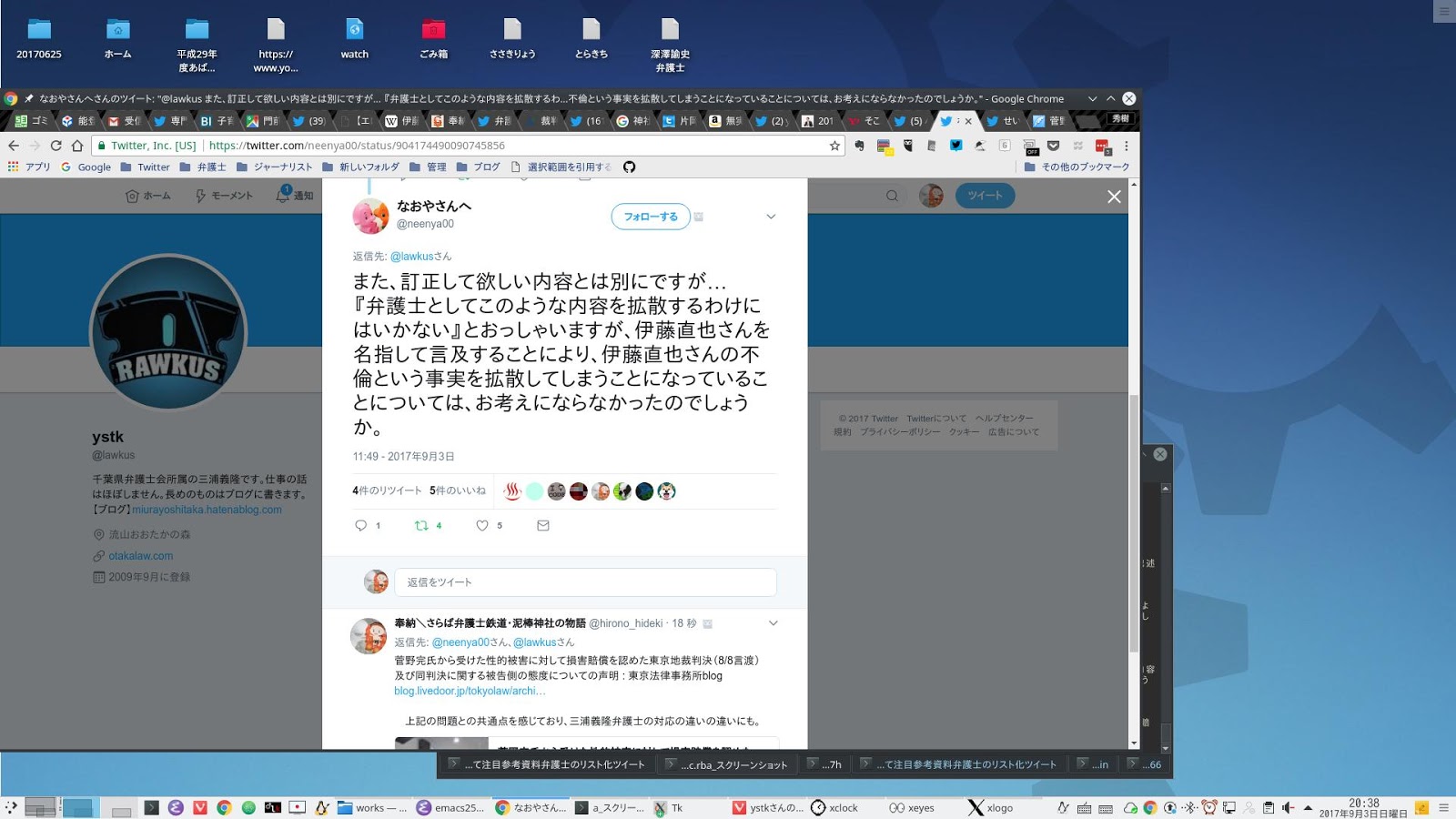Viewport: 1456px width, 819px height.
Task: Send the tweet via direct message envelope icon
Action: pos(543,525)
